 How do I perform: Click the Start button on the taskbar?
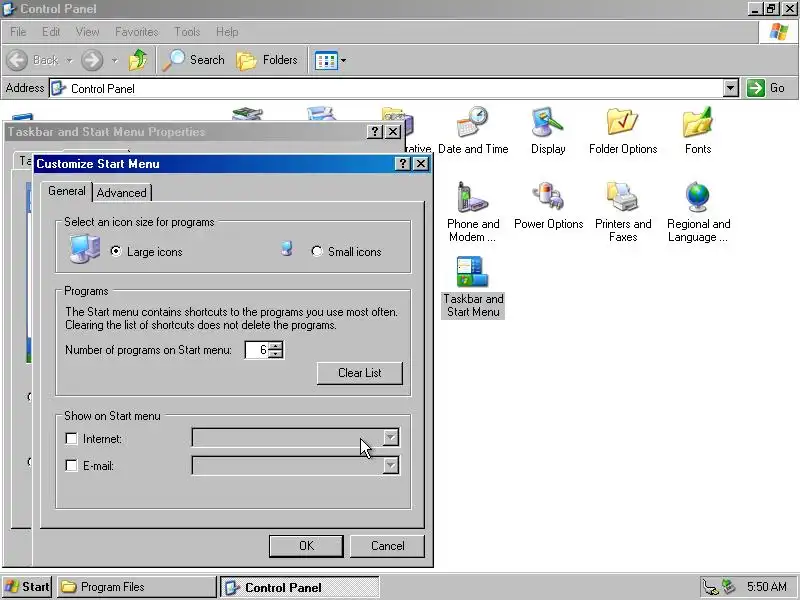click(x=27, y=587)
